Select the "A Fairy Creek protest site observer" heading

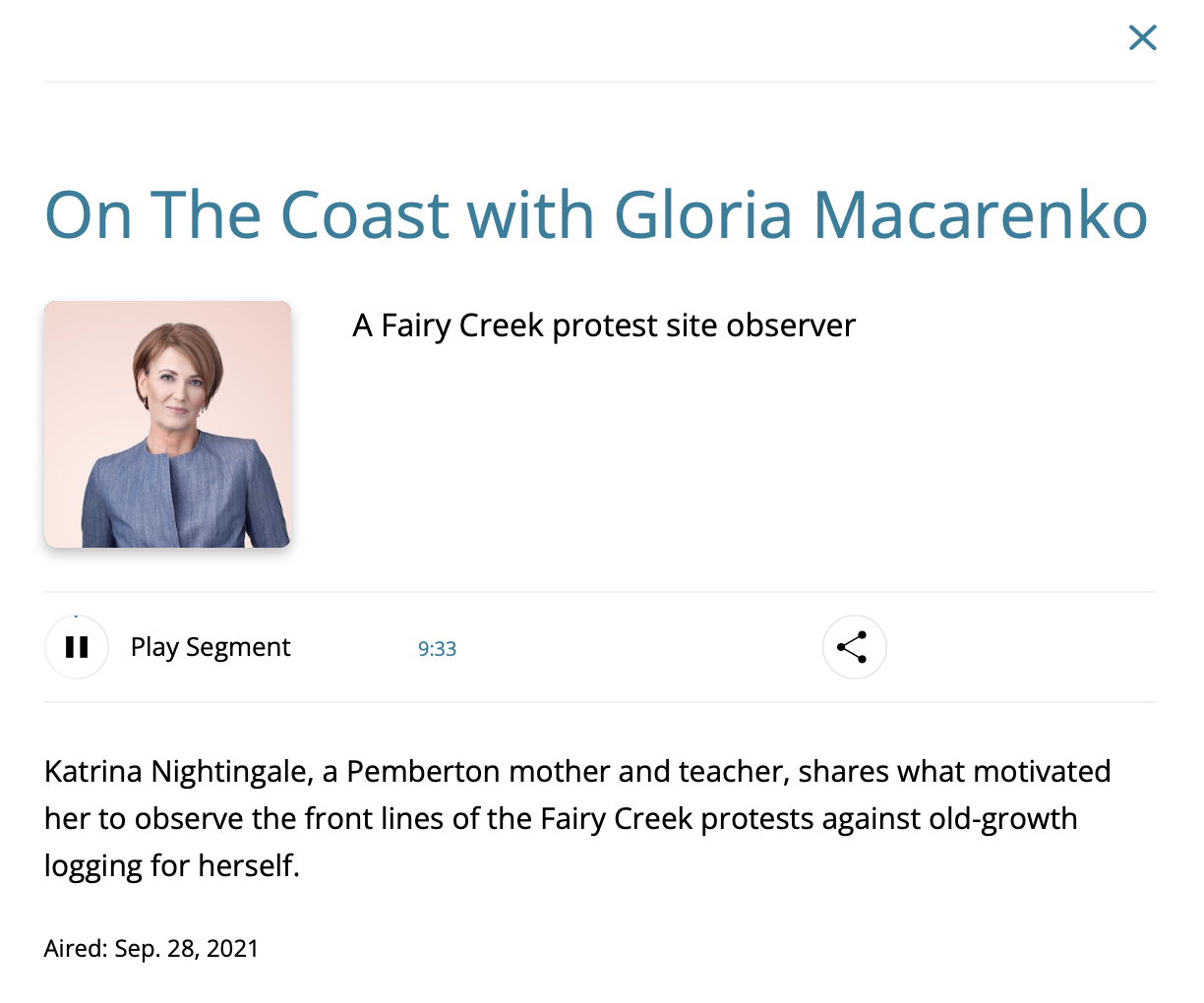(x=603, y=325)
